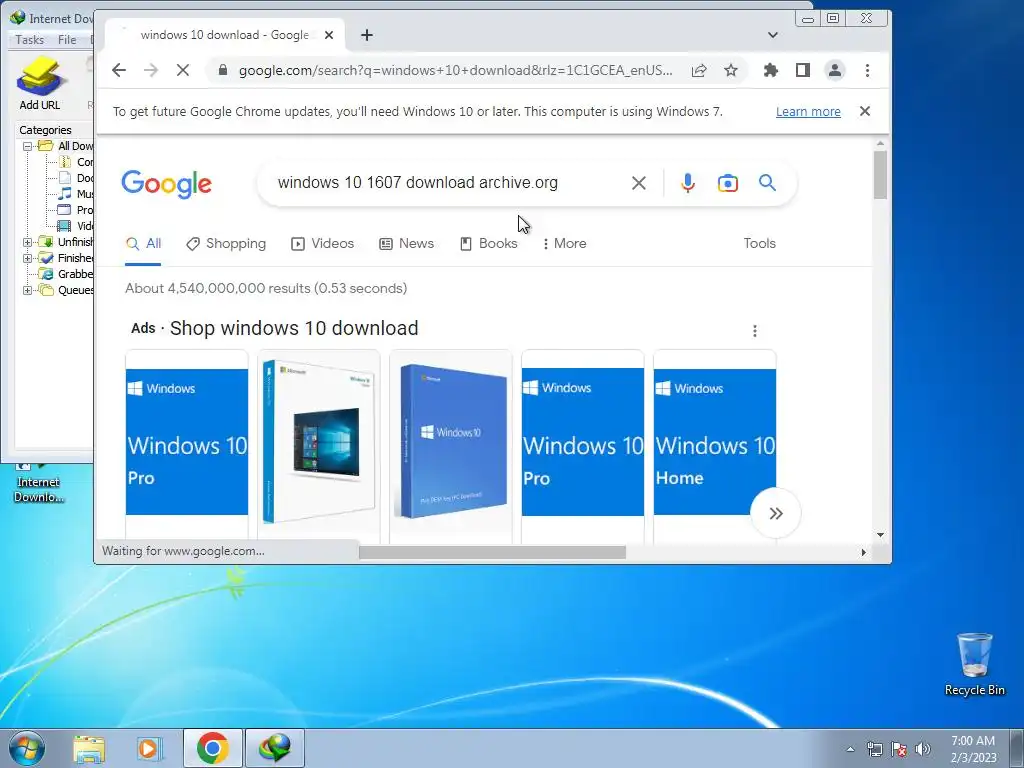The image size is (1024, 768).
Task: Switch to the Books results tab
Action: pos(488,244)
